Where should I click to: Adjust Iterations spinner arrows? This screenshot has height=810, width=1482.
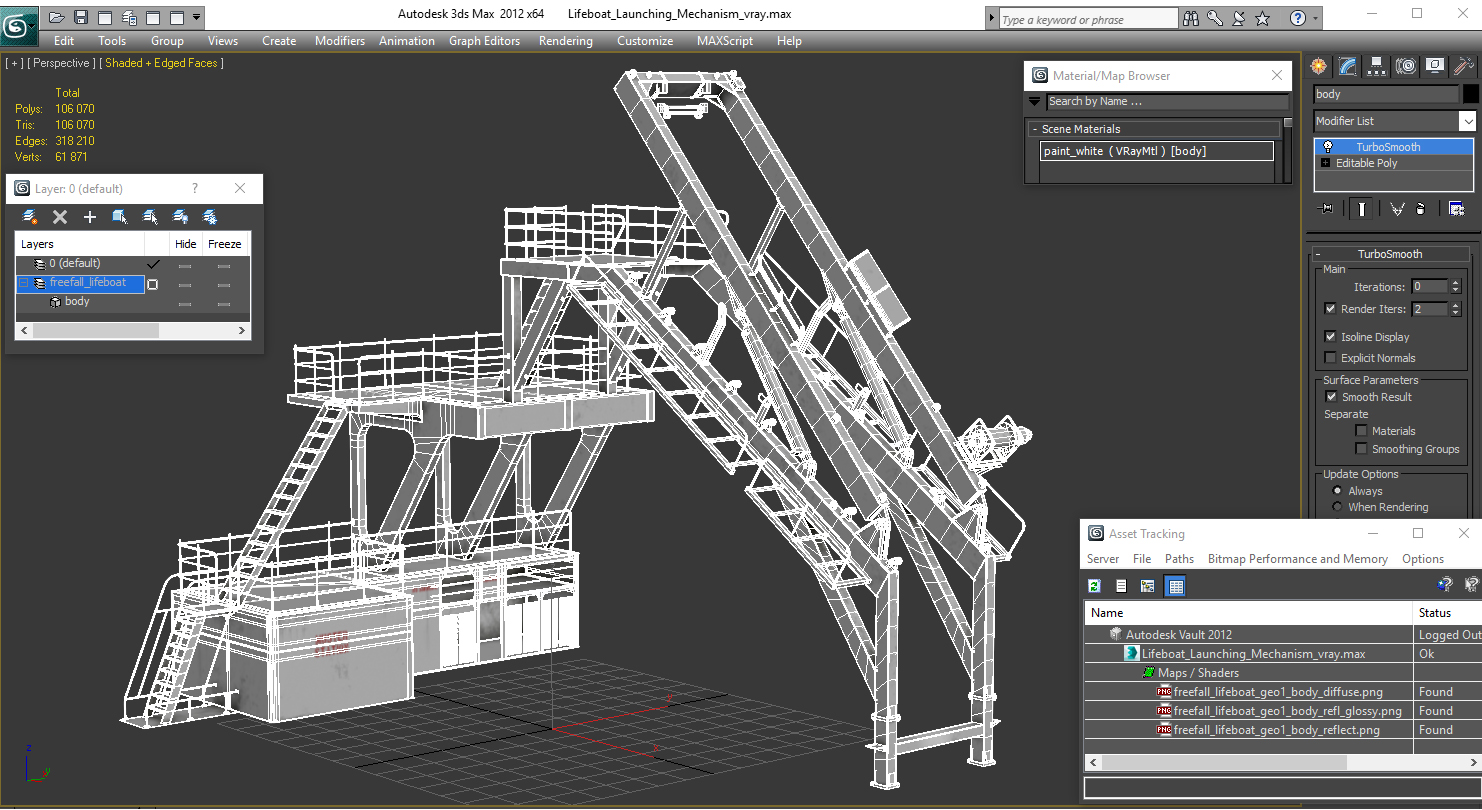(x=1454, y=287)
